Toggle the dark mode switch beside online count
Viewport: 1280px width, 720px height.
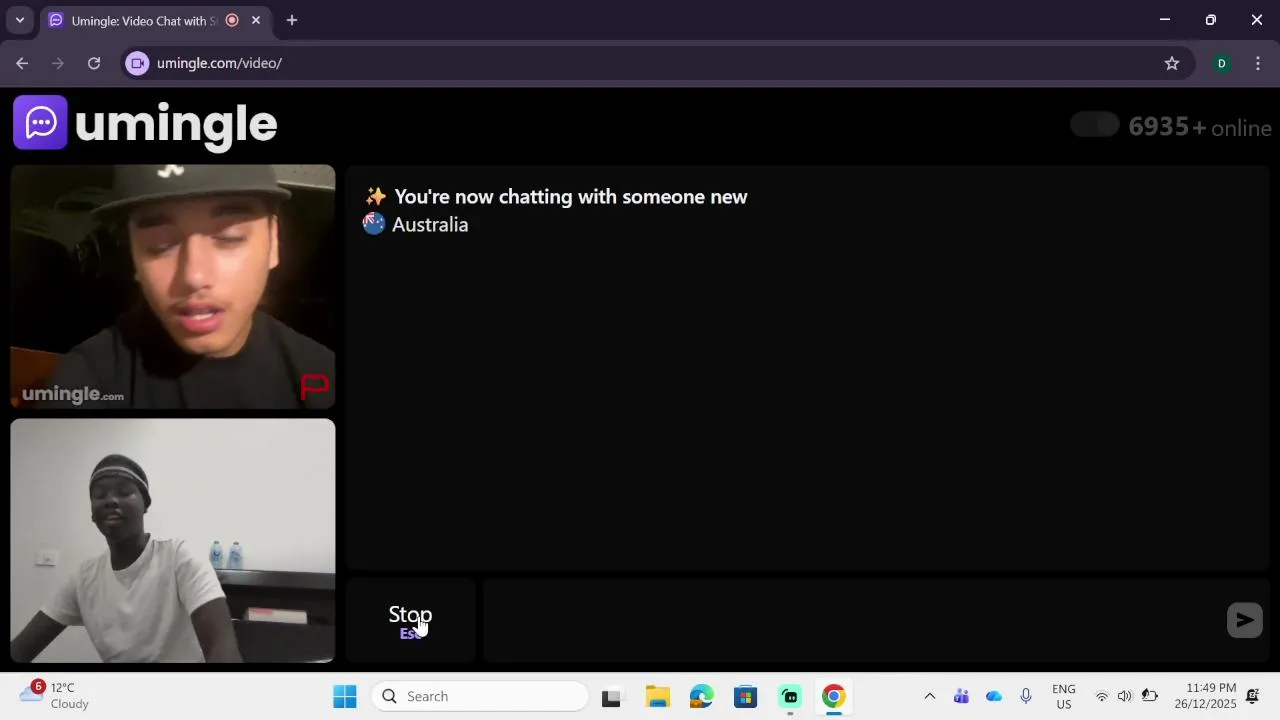[1095, 125]
